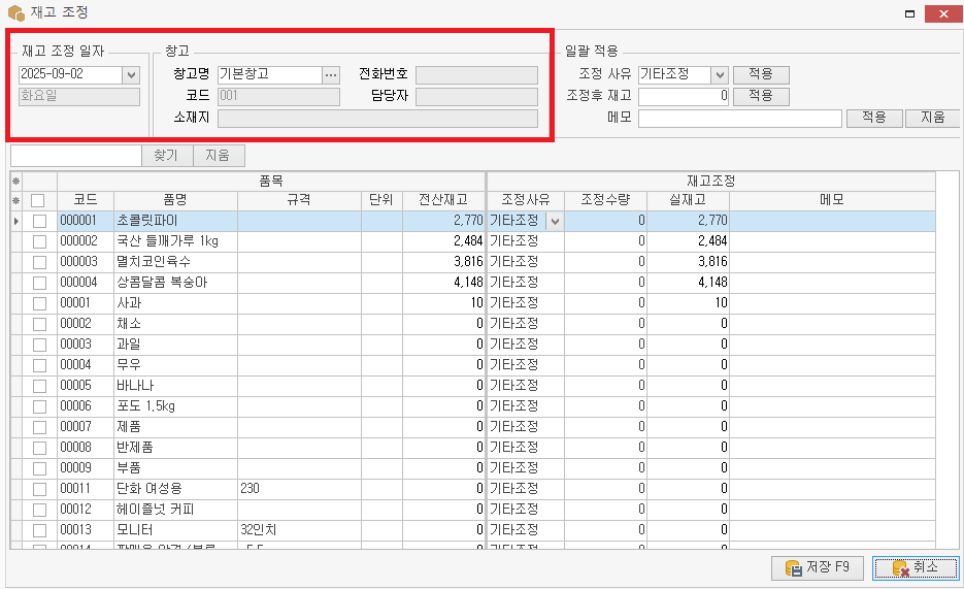Open 조정사유 dropdown in the 초콜릿파이 row

tap(554, 220)
